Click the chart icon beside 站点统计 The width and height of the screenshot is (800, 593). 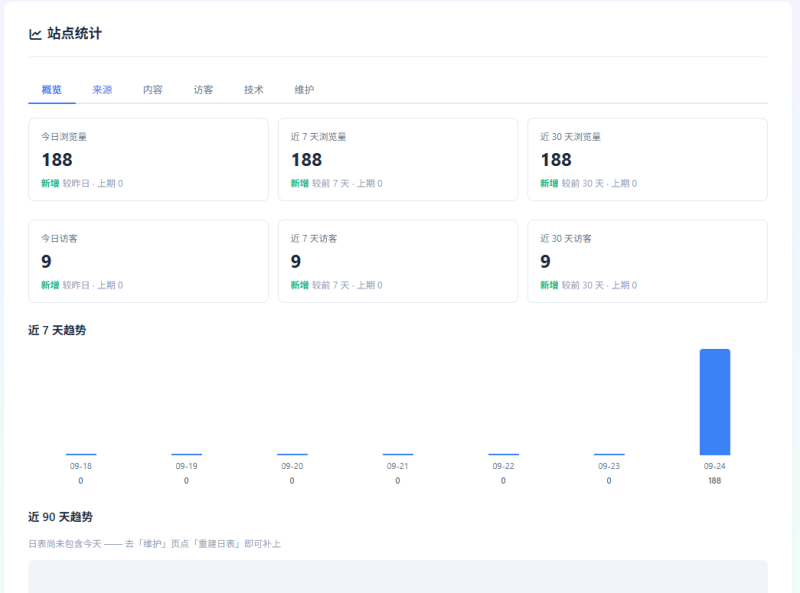tap(35, 34)
